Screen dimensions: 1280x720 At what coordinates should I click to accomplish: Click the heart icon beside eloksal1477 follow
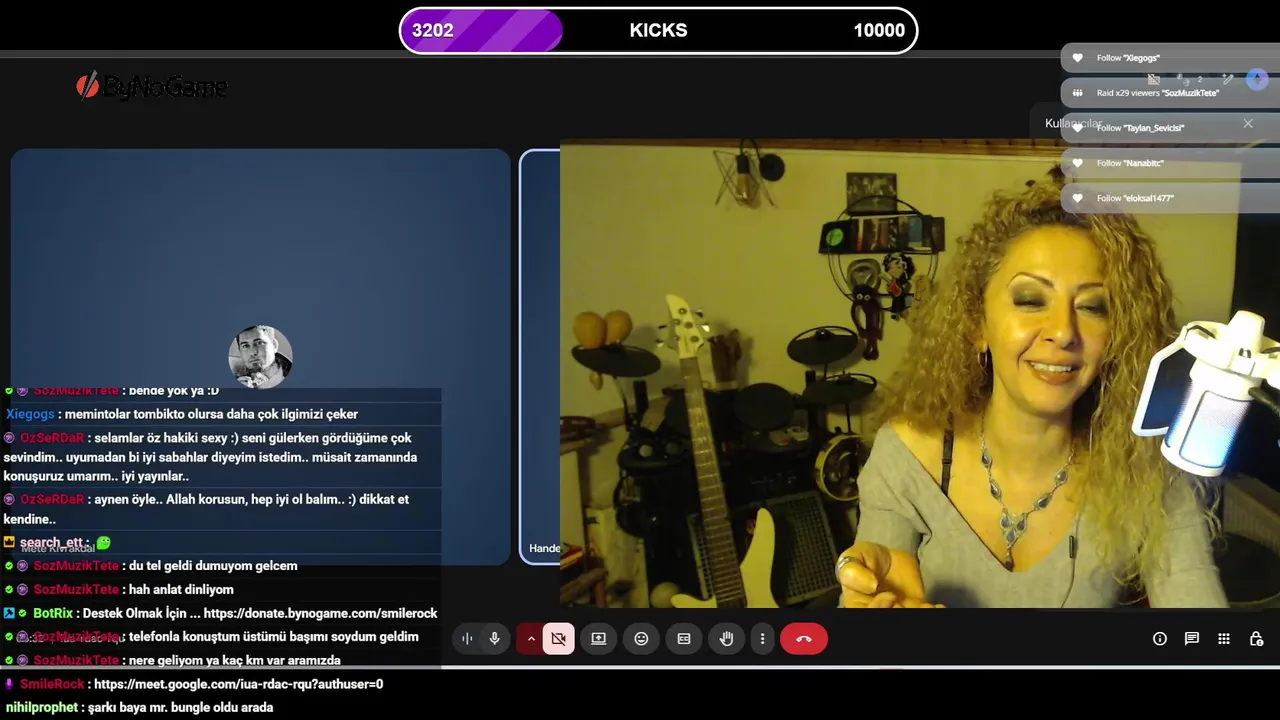tap(1077, 198)
